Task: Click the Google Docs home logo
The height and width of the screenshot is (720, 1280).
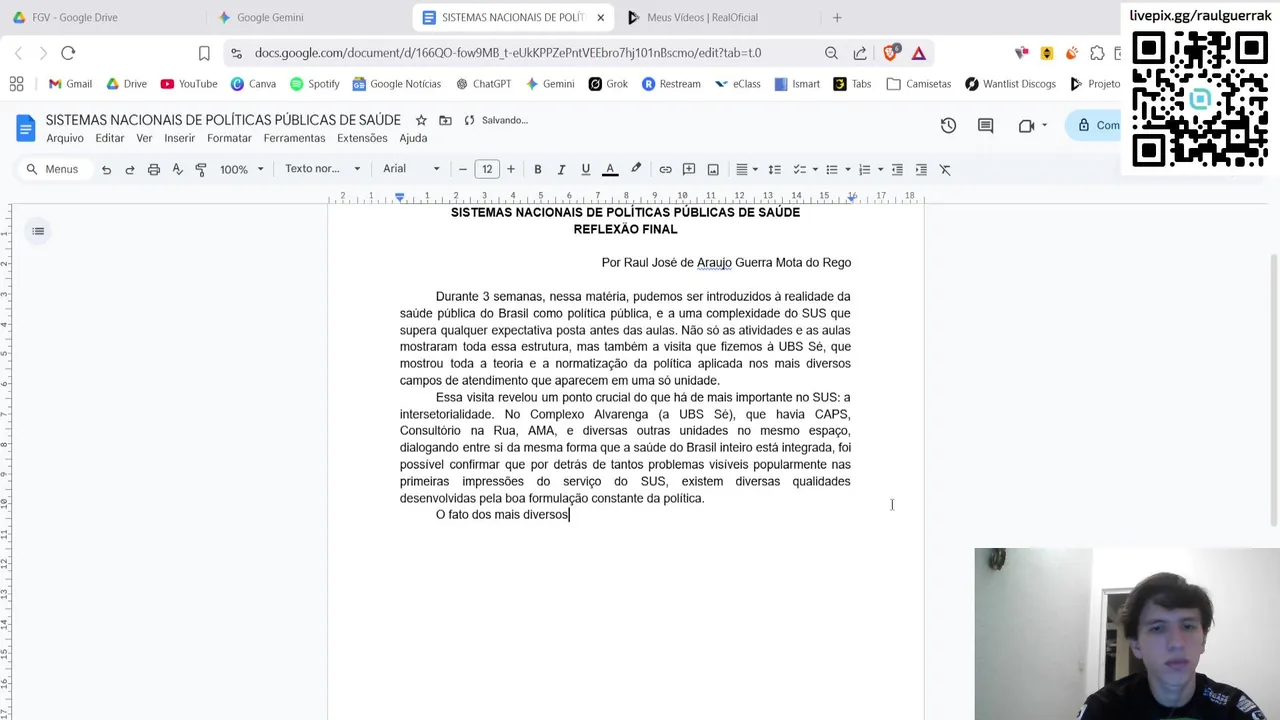Action: tap(26, 128)
